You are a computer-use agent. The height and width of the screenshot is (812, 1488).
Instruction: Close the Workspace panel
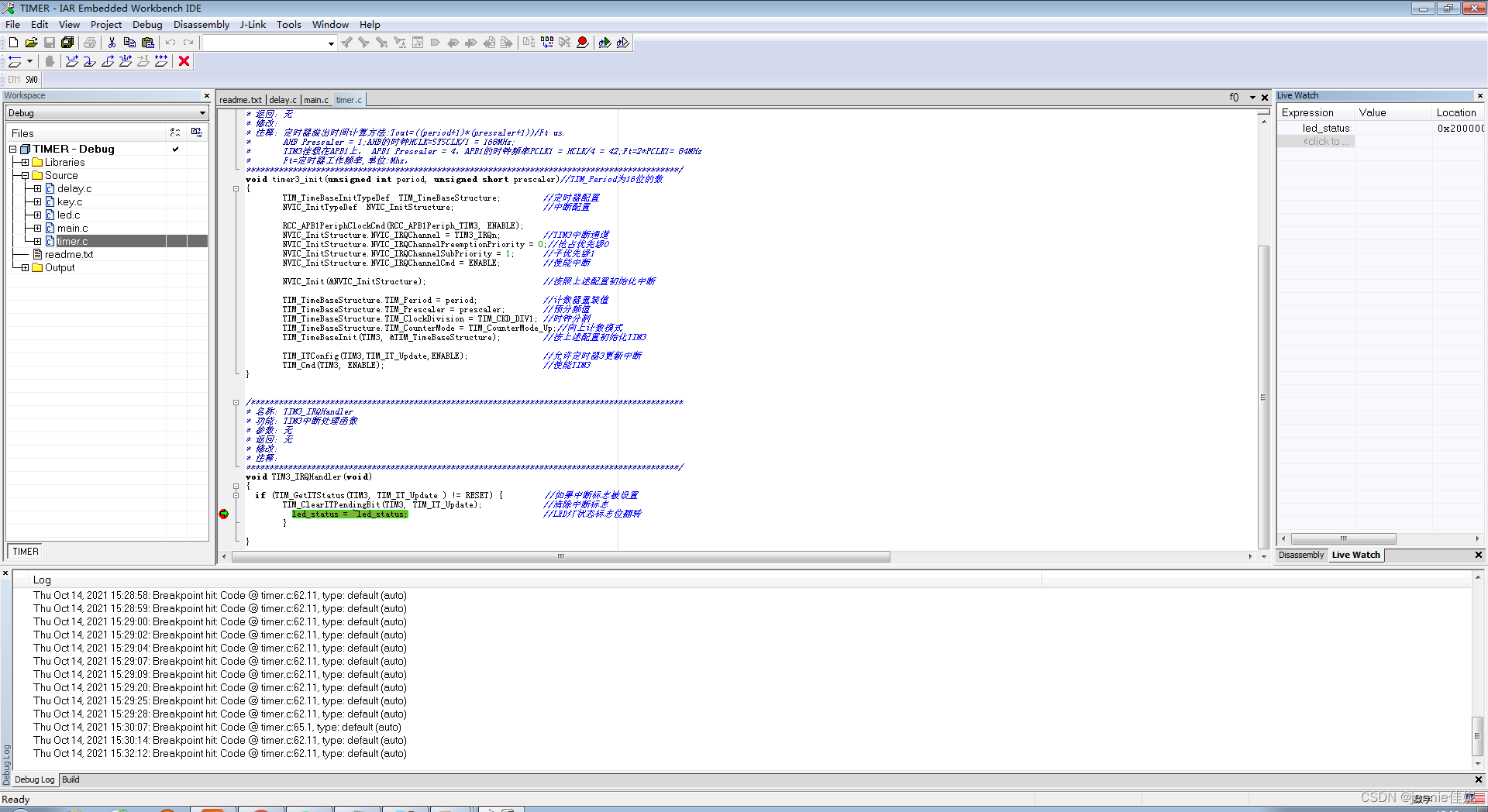[207, 95]
